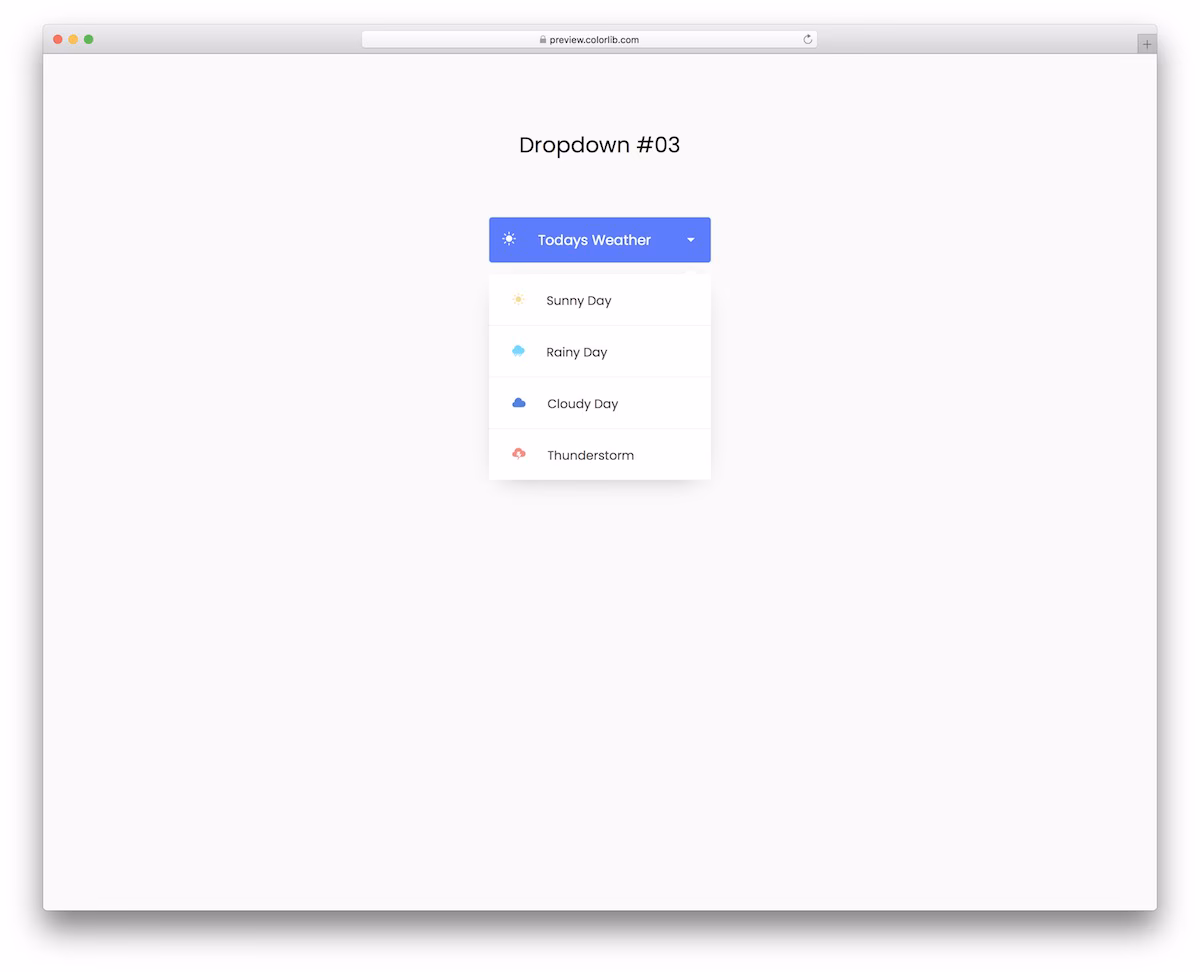Collapse dropdown via the white caret arrow

pos(691,240)
